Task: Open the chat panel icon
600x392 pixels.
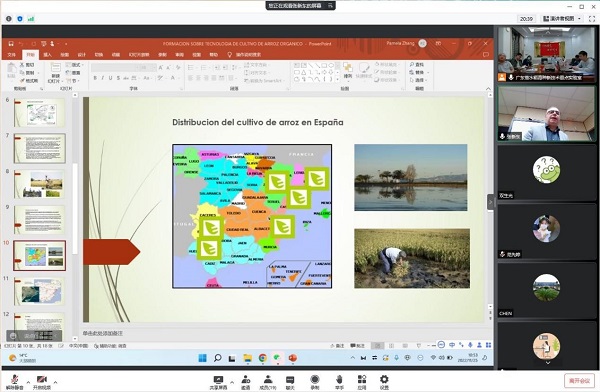Action: click(290, 382)
